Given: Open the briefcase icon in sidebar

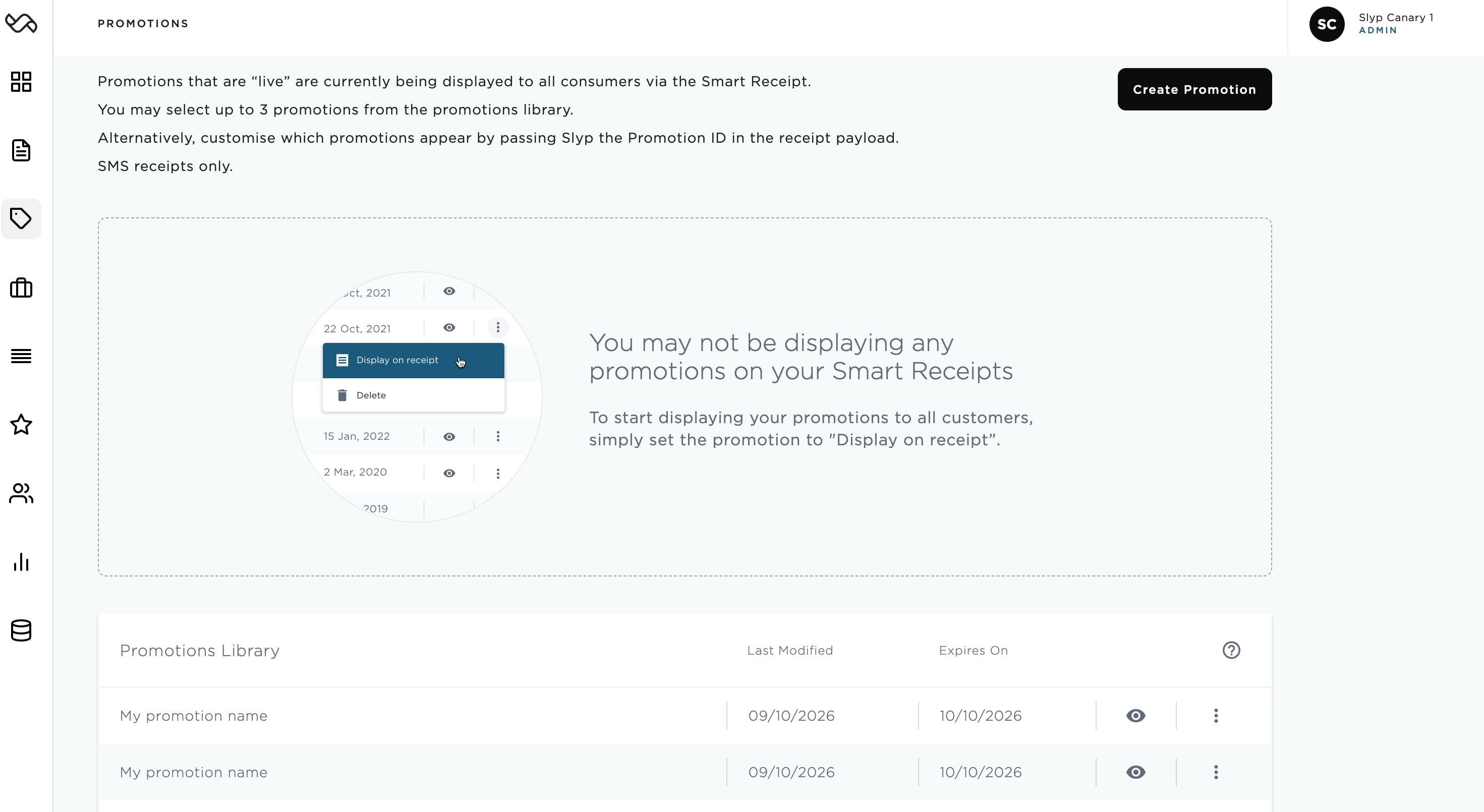Looking at the screenshot, I should pyautogui.click(x=21, y=287).
